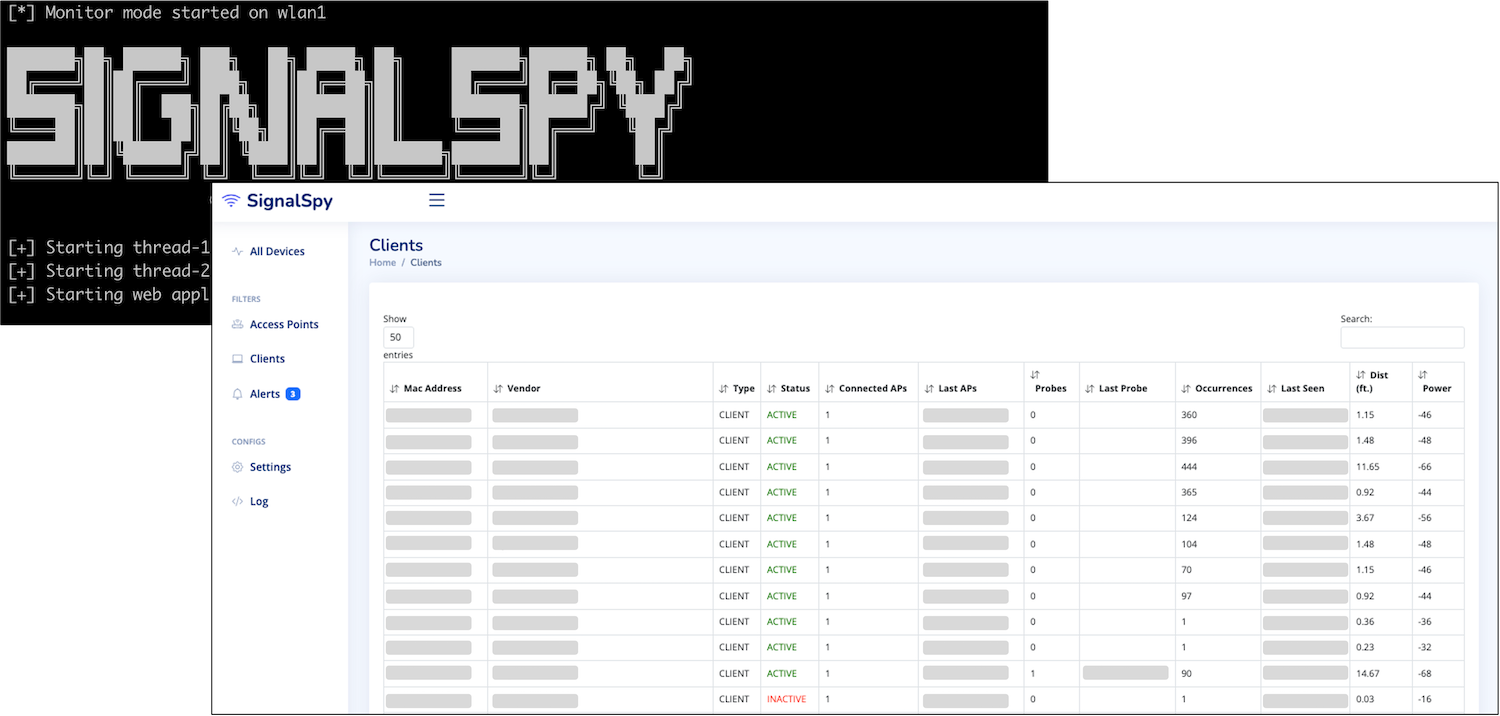Viewport: 1500px width, 716px height.
Task: Click the Access Points router icon
Action: [237, 325]
